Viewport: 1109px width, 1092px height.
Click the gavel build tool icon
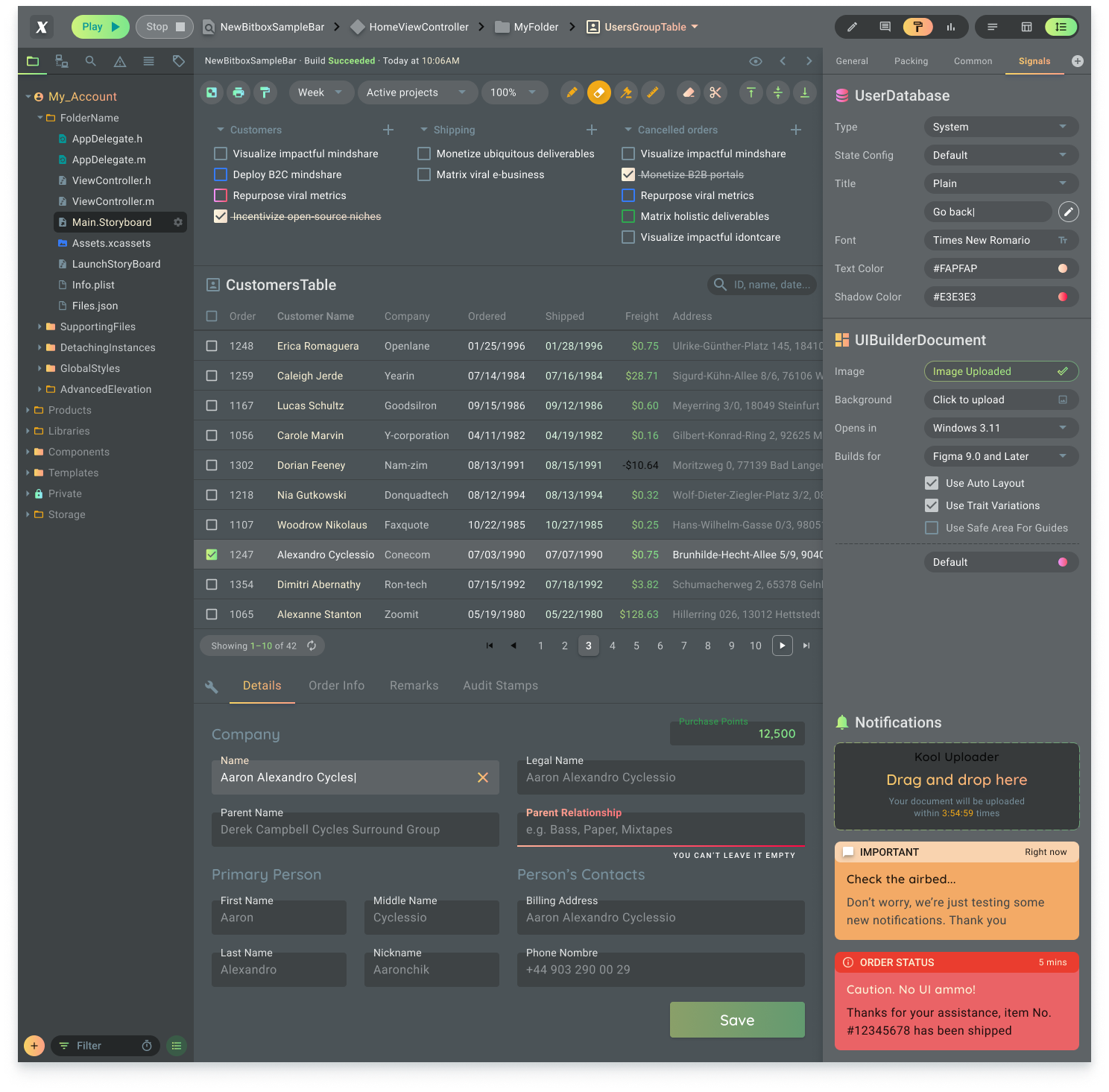tap(626, 92)
